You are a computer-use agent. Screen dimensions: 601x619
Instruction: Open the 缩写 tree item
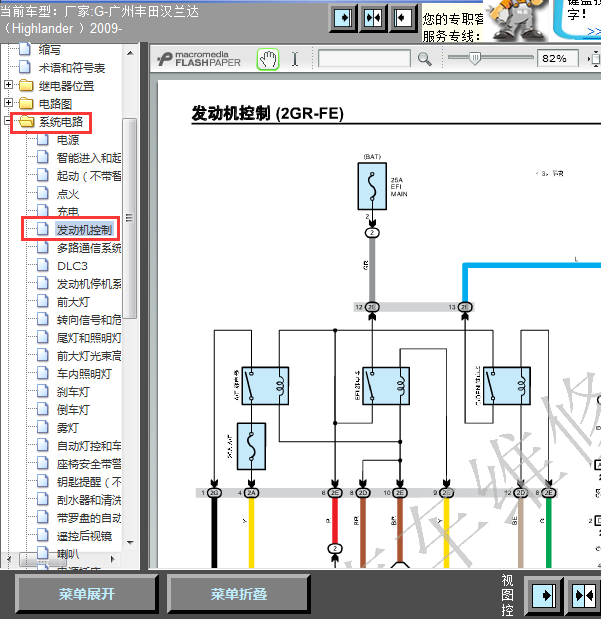[x=50, y=50]
